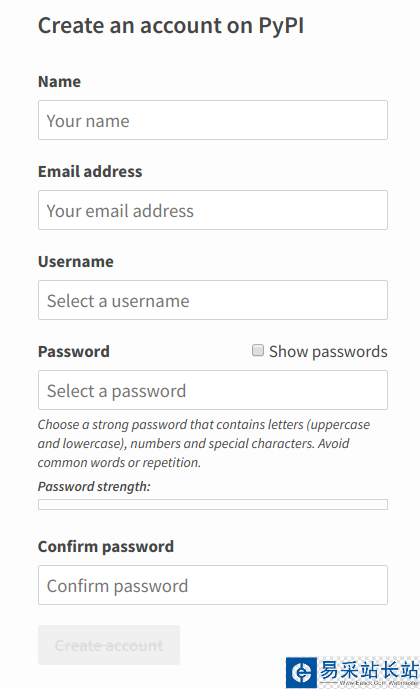Focus the 'Your email address' text box
The width and height of the screenshot is (420, 689).
(213, 210)
